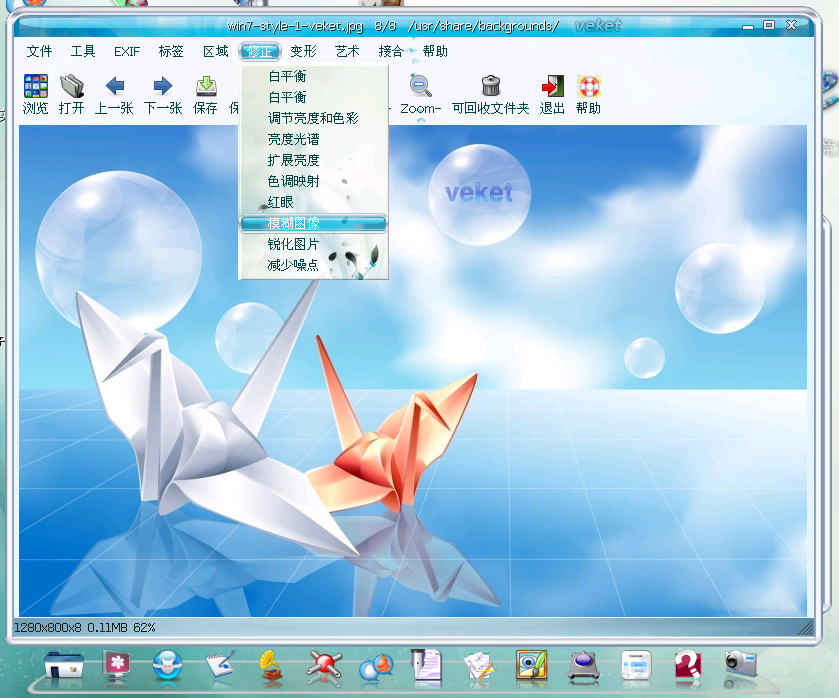Open the notepad with pen dock icon
Image resolution: width=839 pixels, height=698 pixels.
220,665
